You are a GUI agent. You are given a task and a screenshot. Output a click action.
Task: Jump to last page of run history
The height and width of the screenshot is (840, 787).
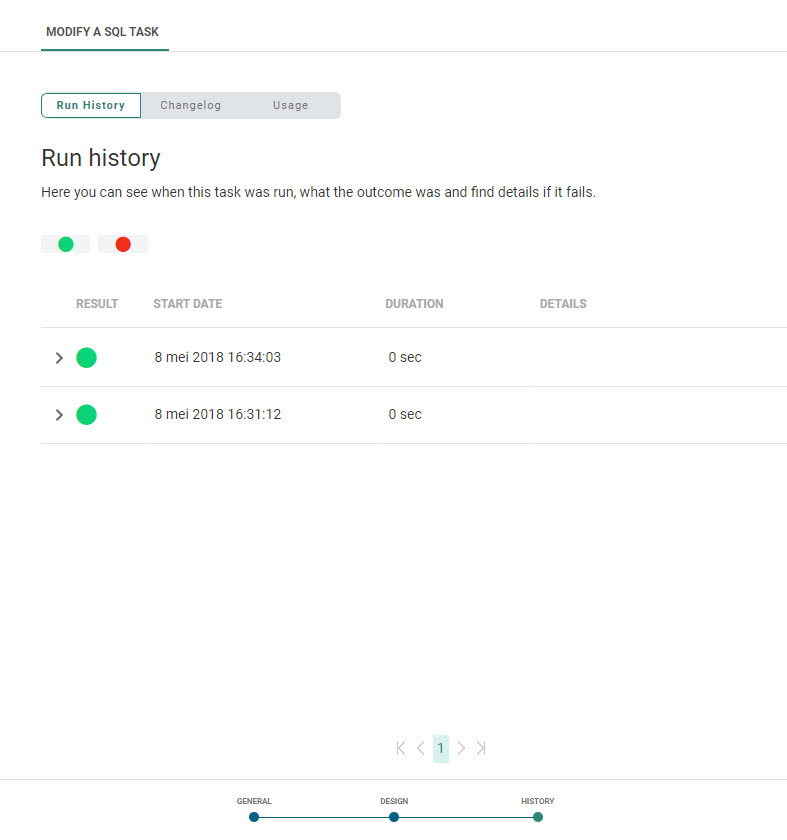pyautogui.click(x=481, y=748)
